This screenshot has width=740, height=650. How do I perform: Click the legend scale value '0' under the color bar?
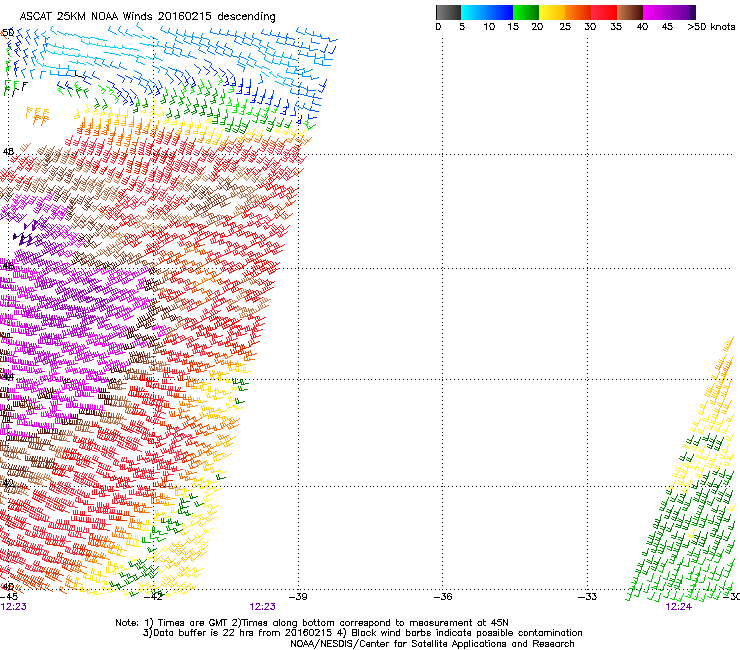click(x=438, y=27)
